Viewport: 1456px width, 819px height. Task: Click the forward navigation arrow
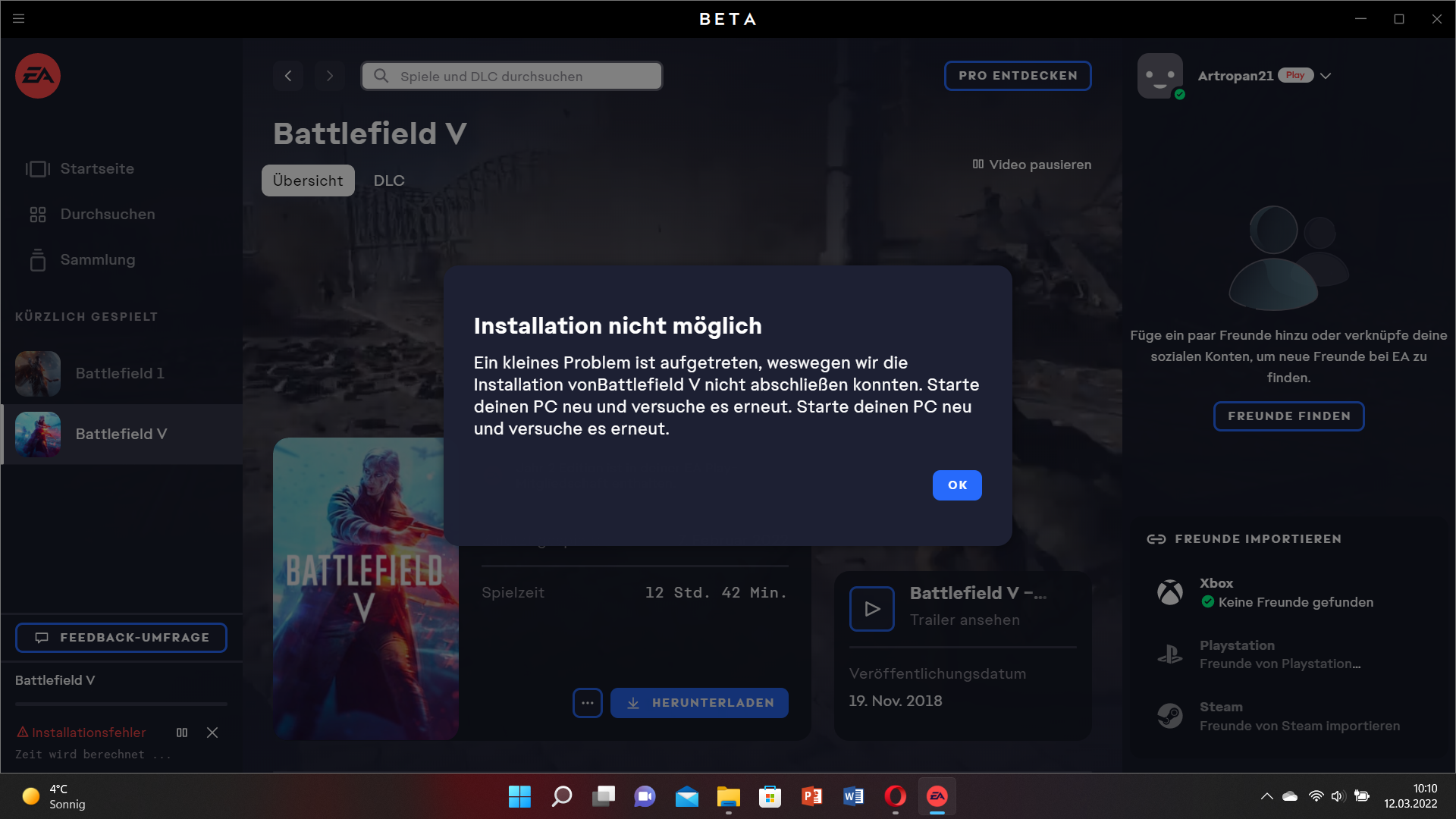tap(329, 76)
